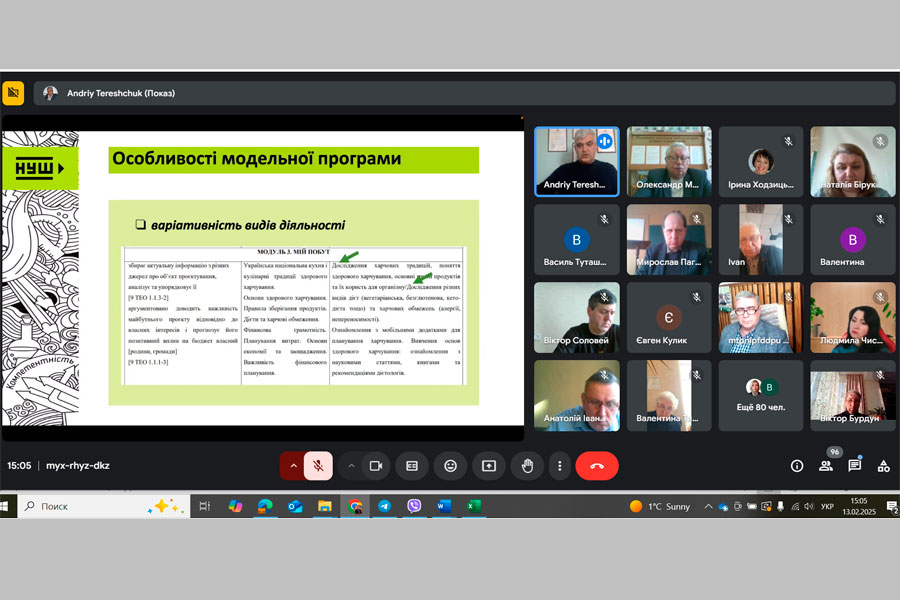
Task: Select Олександр М... video tile
Action: tap(669, 162)
